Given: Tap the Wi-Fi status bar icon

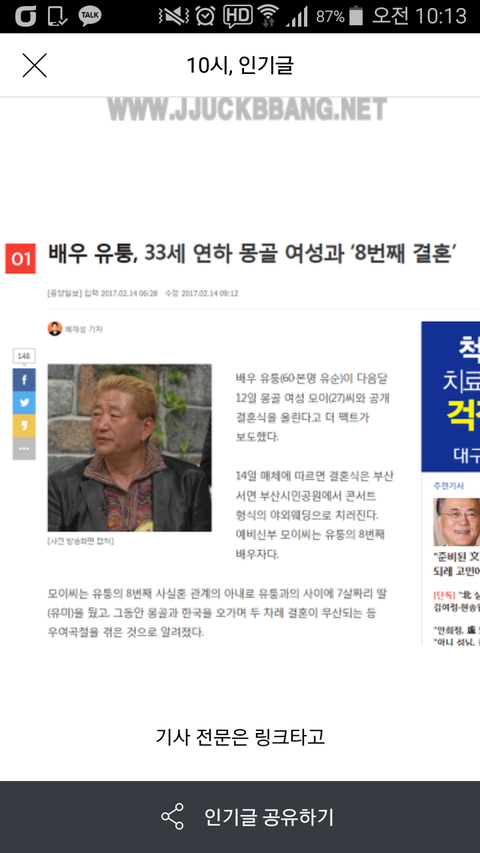Looking at the screenshot, I should pyautogui.click(x=268, y=16).
